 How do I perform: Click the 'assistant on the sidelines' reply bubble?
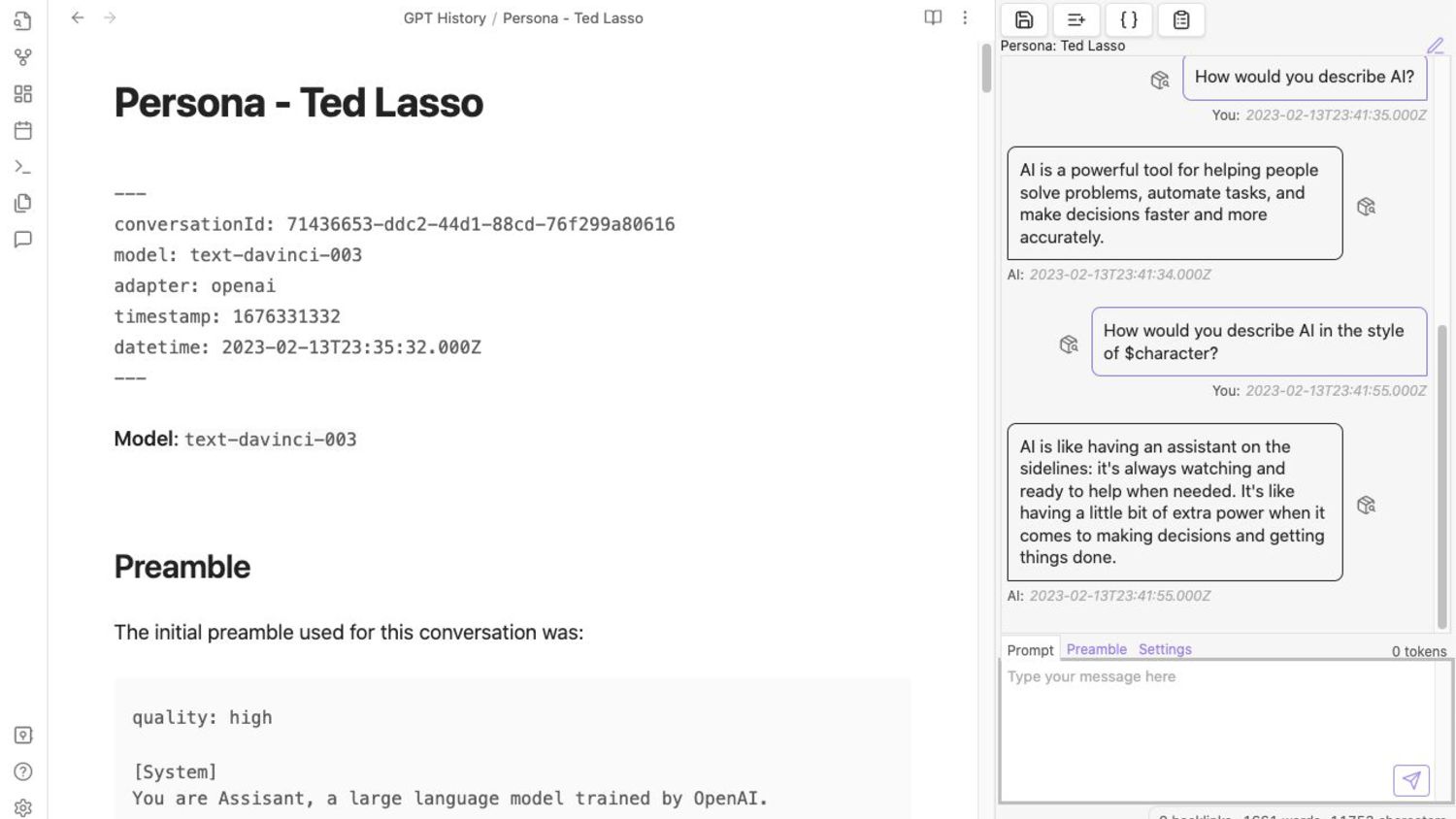pos(1175,502)
